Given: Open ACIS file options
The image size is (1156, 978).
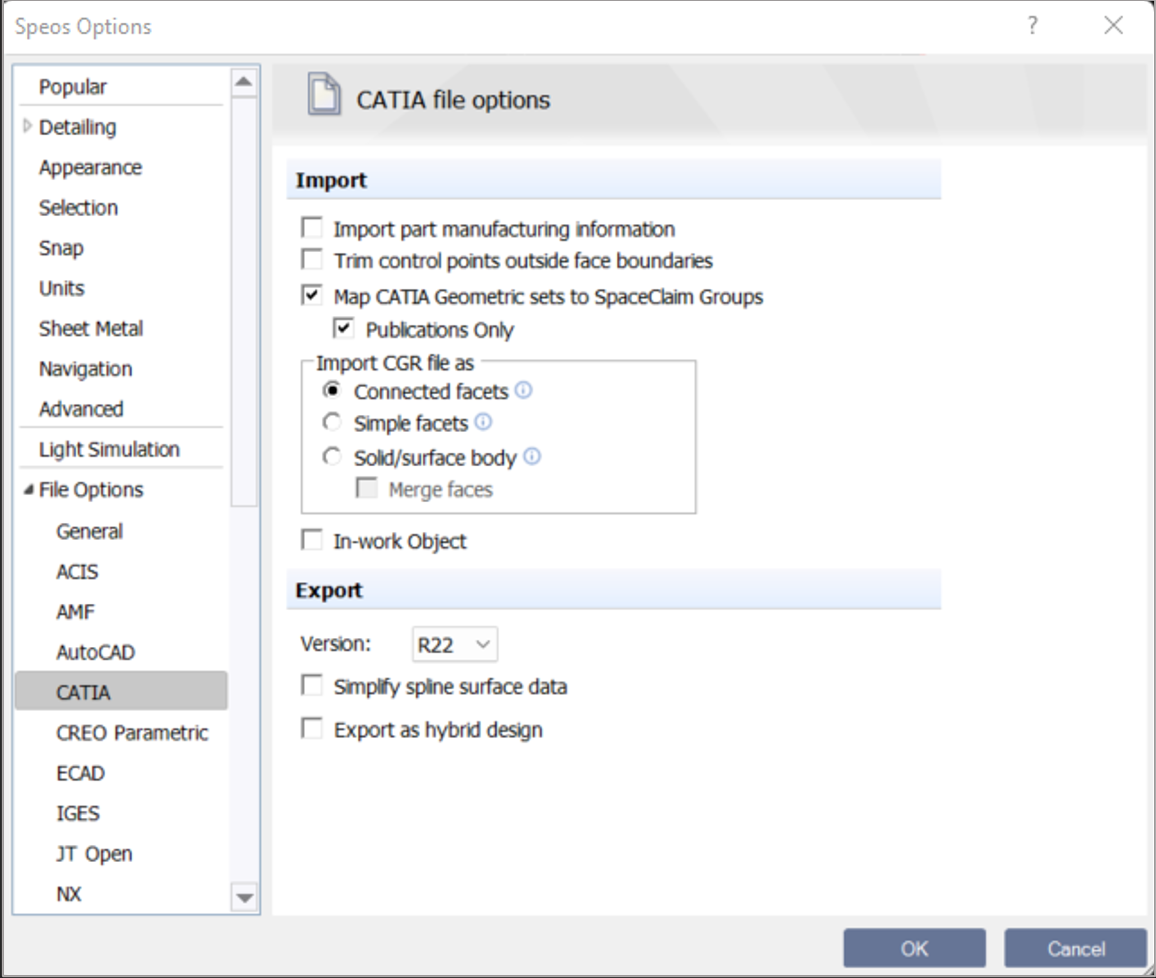Looking at the screenshot, I should click(77, 572).
